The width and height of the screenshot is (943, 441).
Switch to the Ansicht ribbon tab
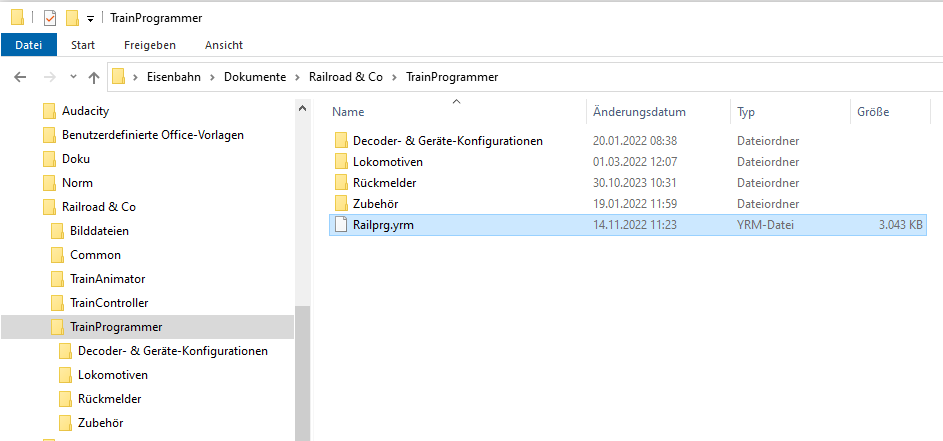coord(223,45)
